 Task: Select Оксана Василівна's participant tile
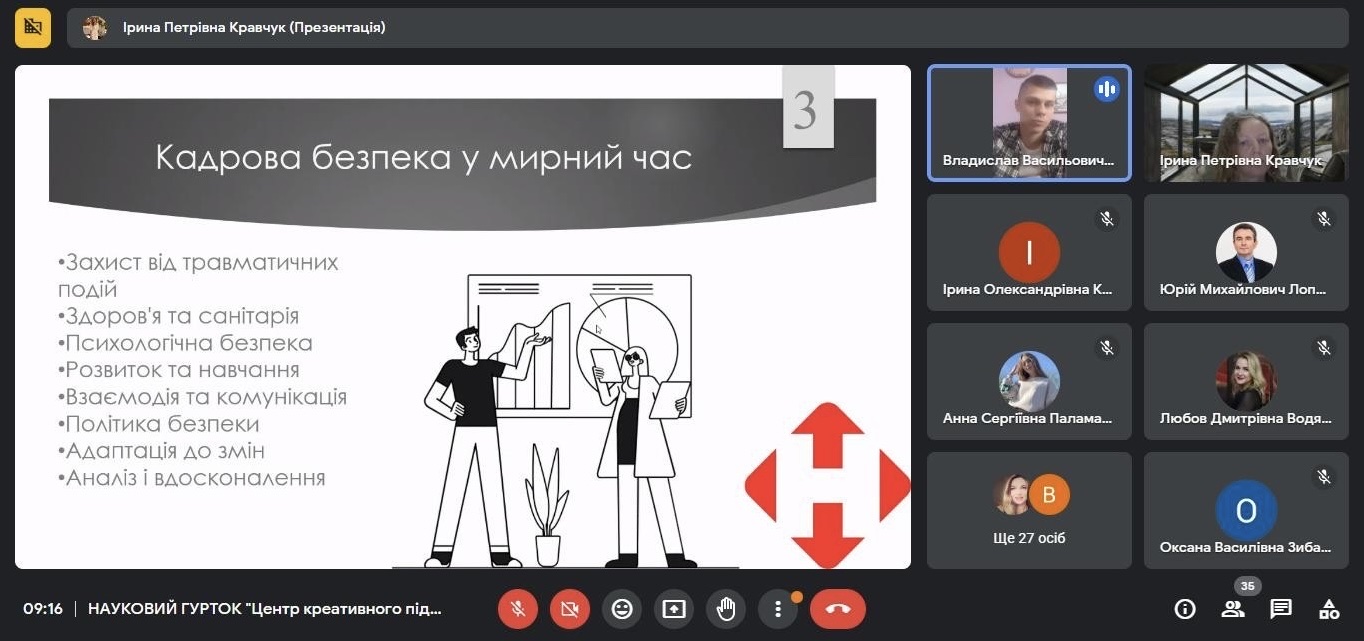[1246, 510]
